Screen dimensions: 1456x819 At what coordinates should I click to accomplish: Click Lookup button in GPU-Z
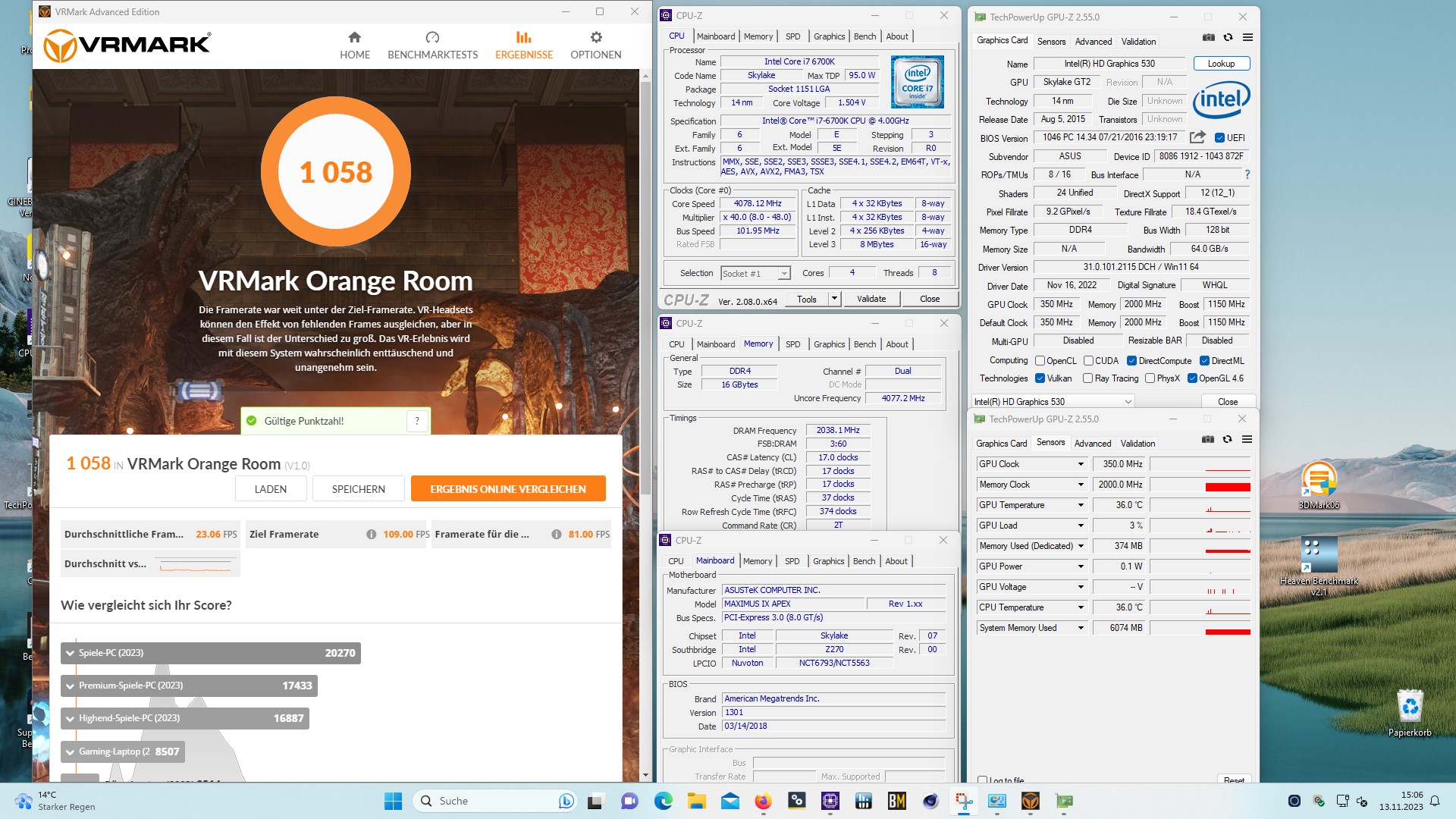pos(1221,64)
